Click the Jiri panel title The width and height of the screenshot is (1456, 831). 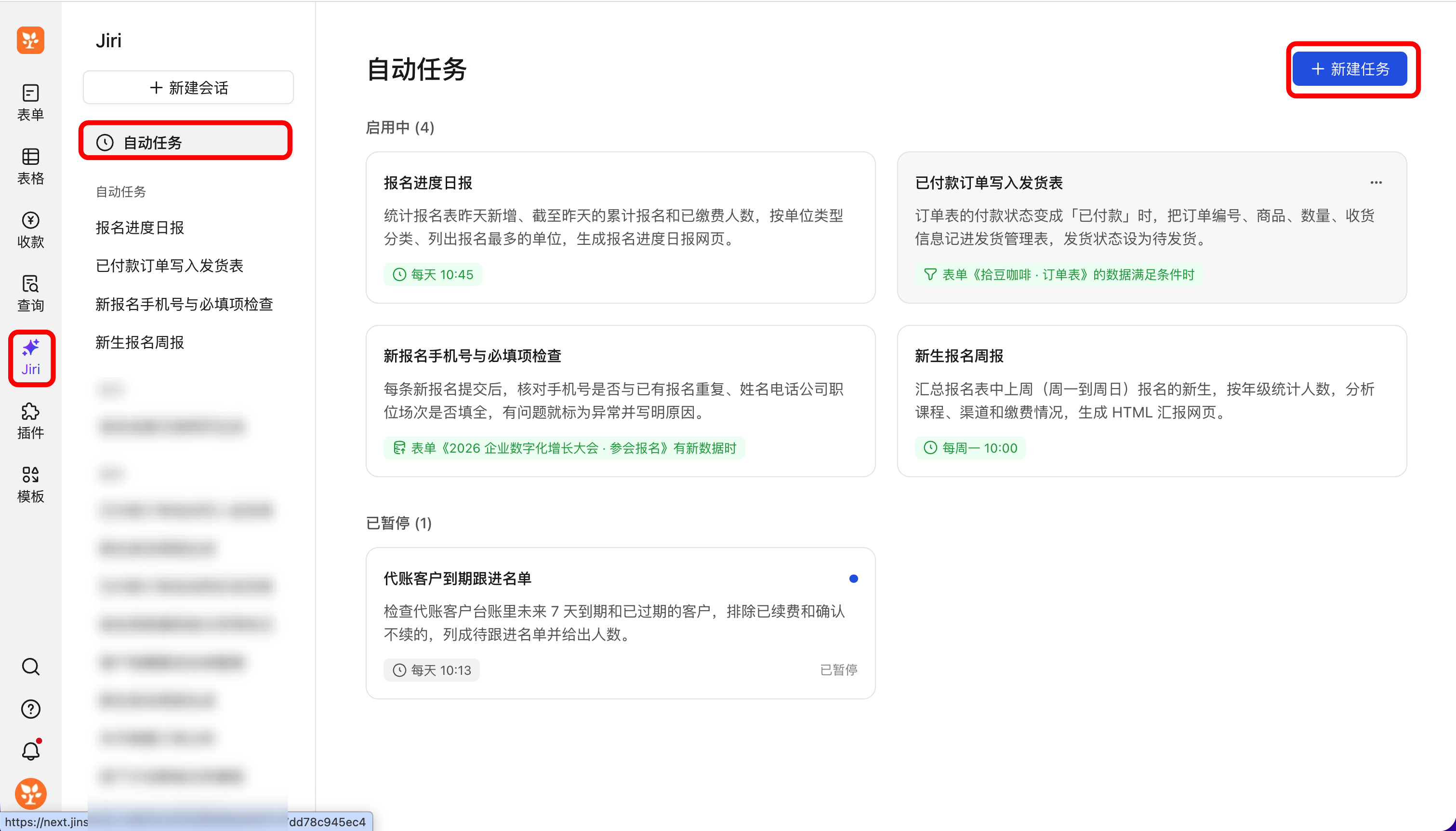[108, 40]
